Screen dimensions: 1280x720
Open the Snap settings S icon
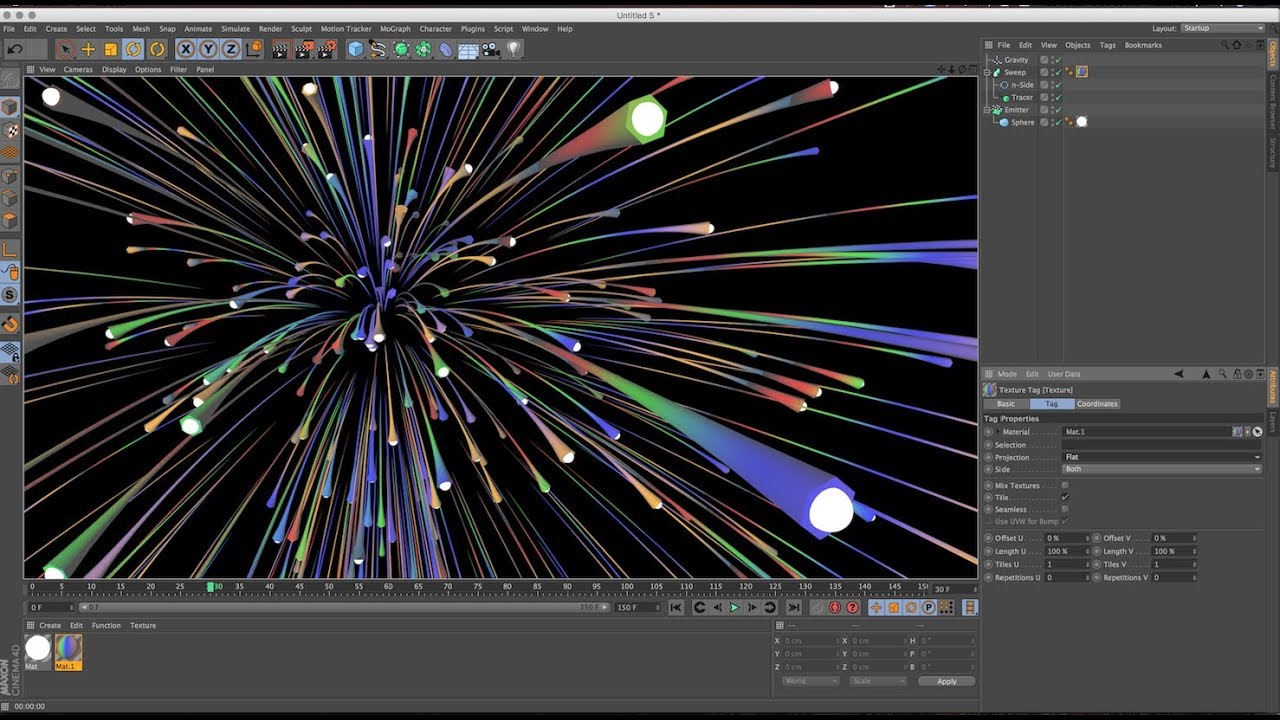tap(10, 295)
